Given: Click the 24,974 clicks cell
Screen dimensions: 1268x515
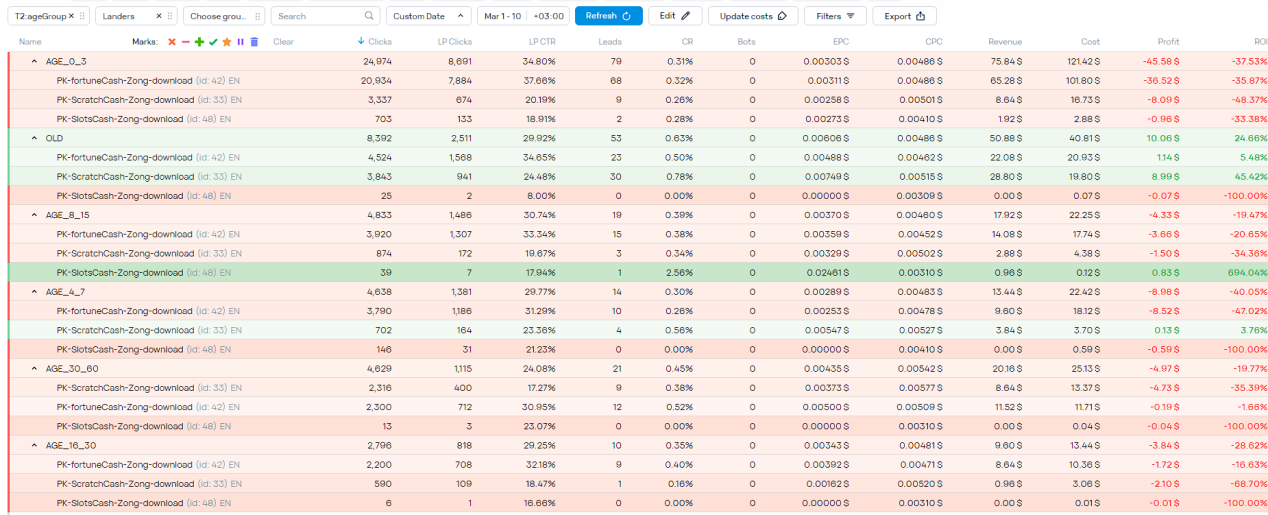Looking at the screenshot, I should coord(377,61).
